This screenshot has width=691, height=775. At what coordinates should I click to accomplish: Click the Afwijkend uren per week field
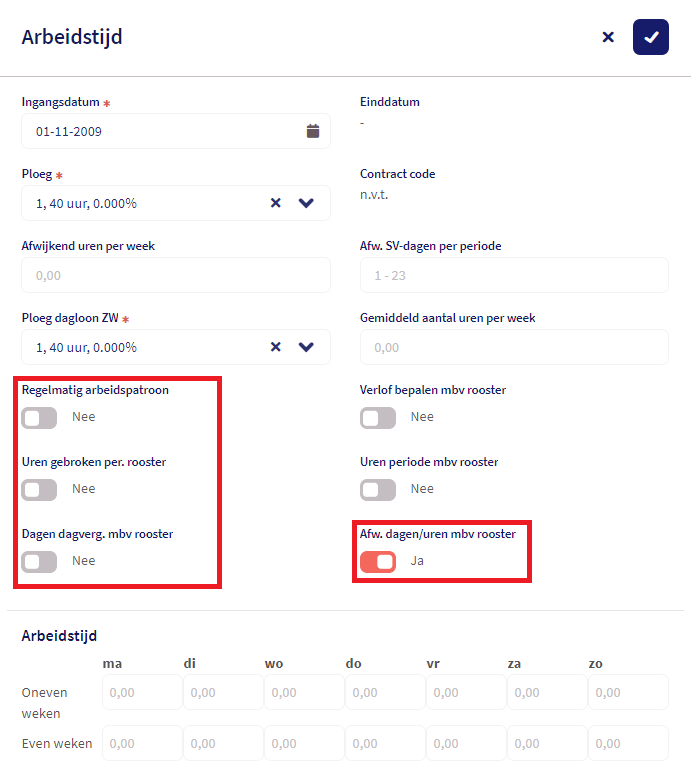click(175, 275)
